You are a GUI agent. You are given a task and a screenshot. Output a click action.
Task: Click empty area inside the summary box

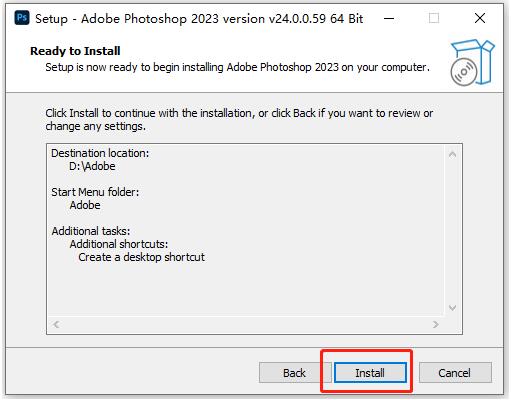[x=300, y=233]
